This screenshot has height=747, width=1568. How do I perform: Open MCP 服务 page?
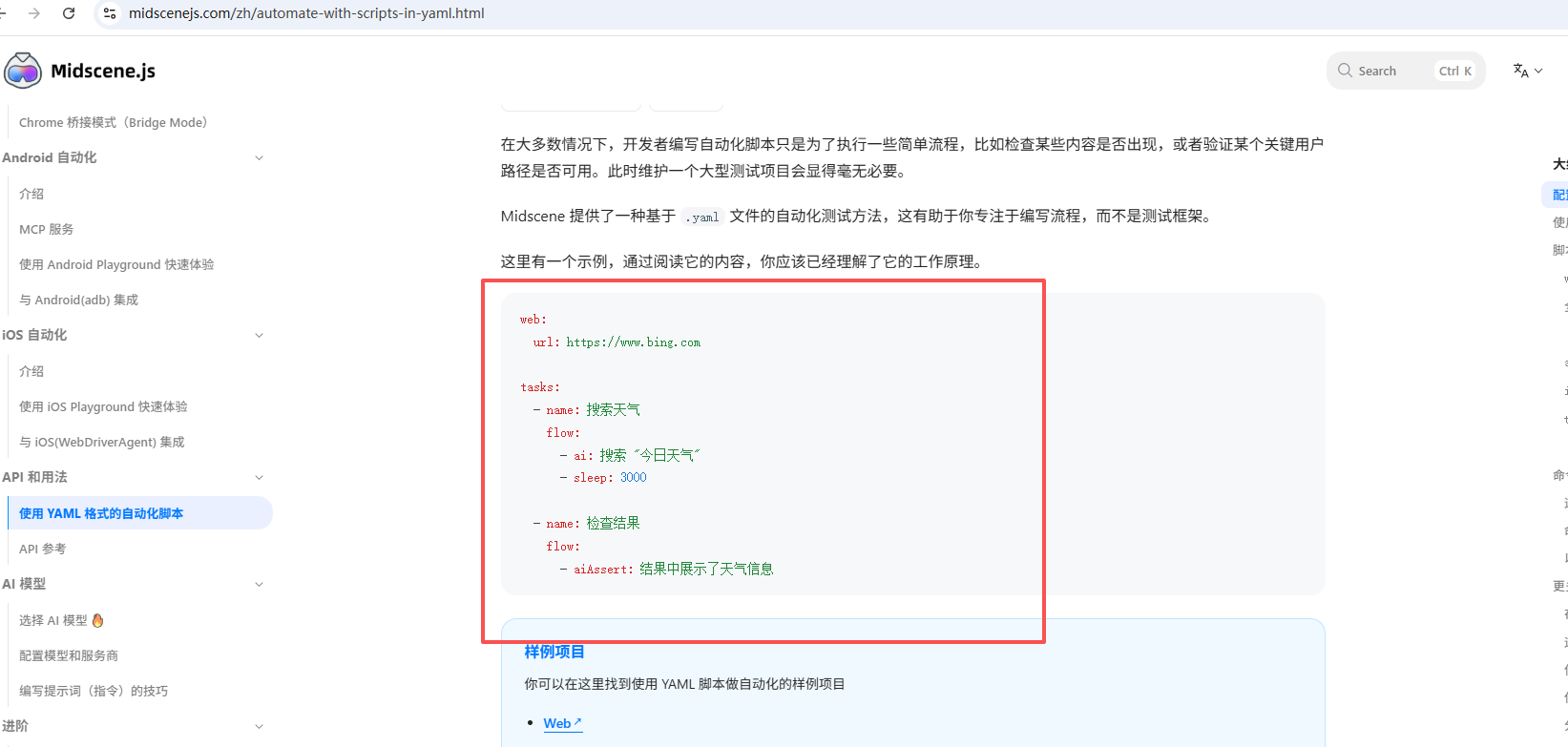pyautogui.click(x=46, y=229)
